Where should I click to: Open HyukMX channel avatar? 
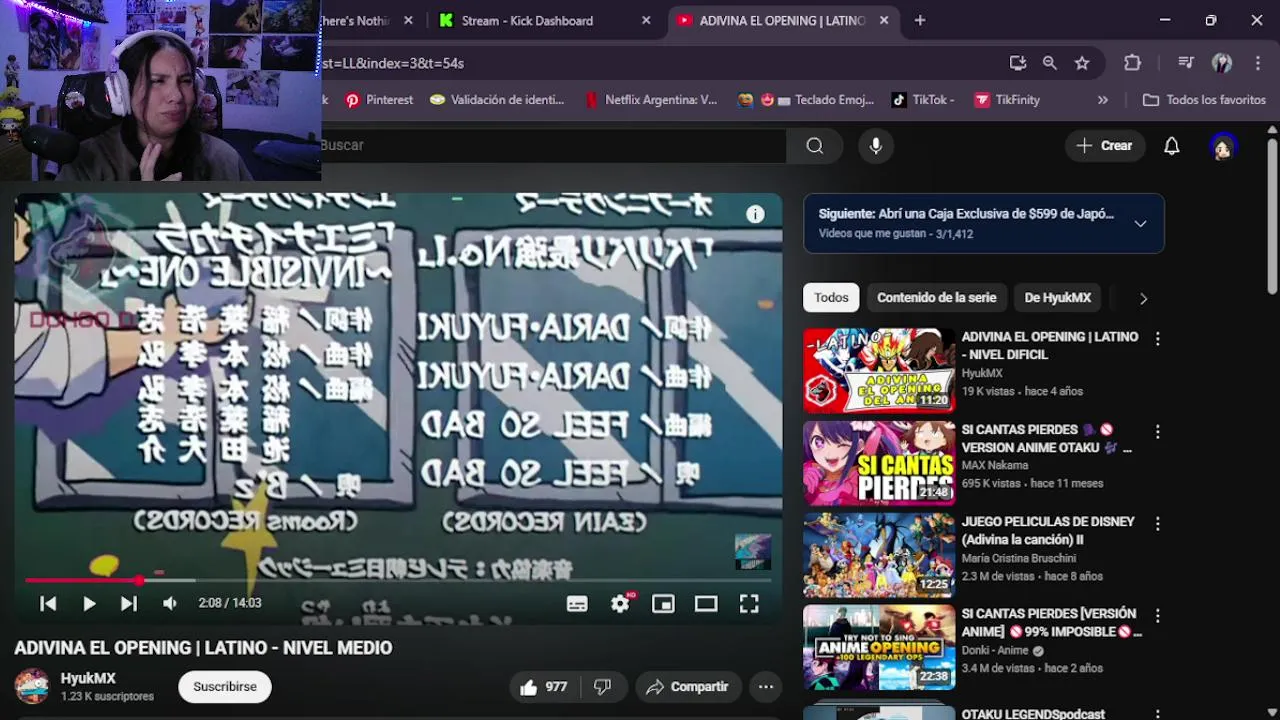[x=32, y=686]
